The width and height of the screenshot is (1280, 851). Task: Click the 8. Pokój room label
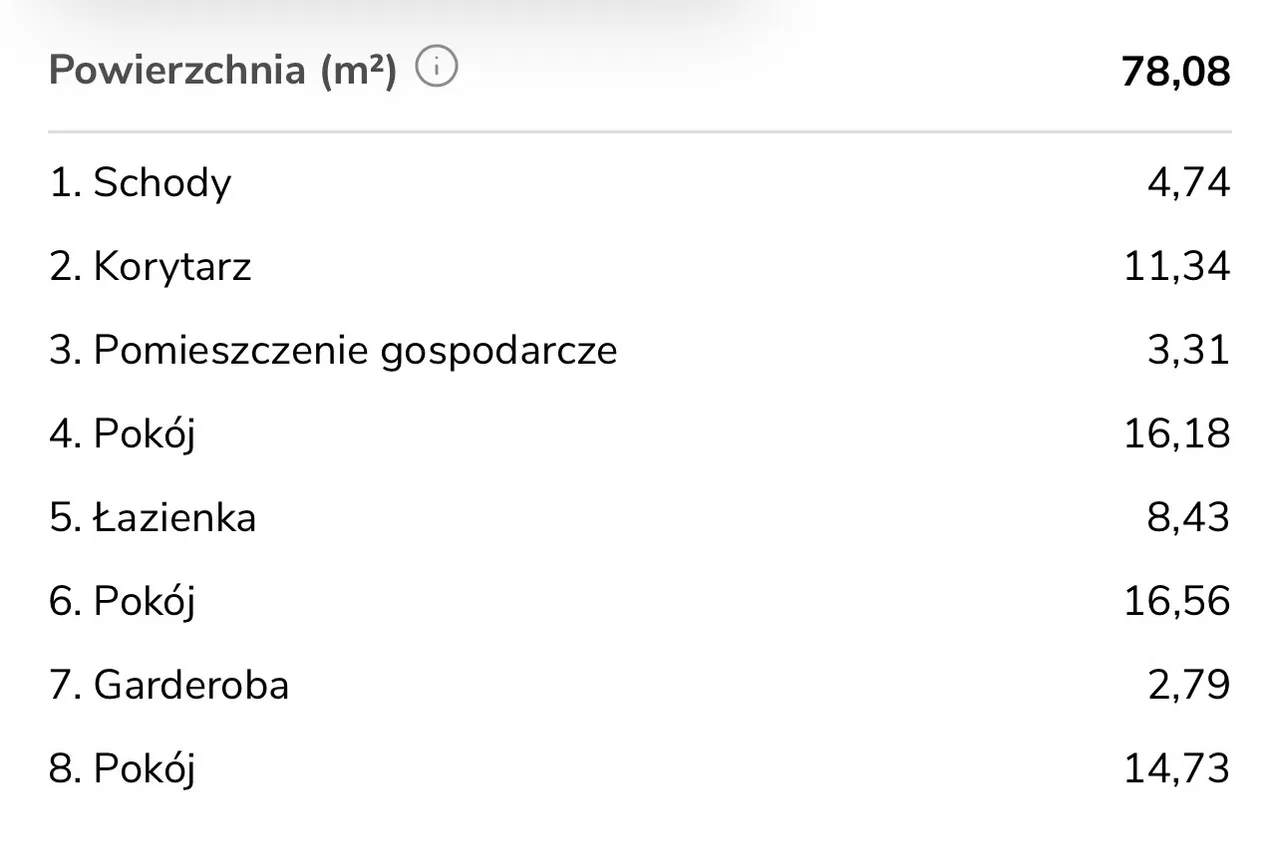(122, 769)
